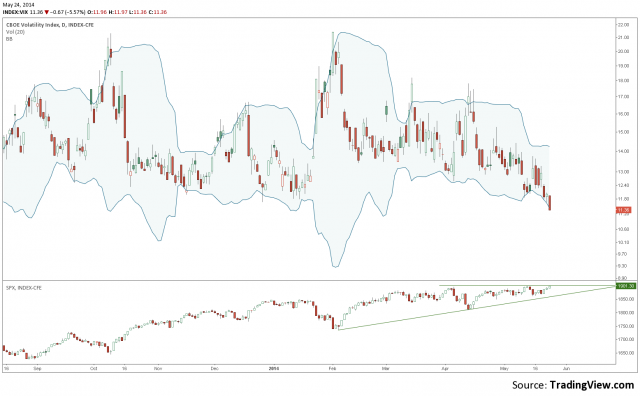The height and width of the screenshot is (396, 640).
Task: Click the "May 24, 2014" date text
Action: pos(17,4)
